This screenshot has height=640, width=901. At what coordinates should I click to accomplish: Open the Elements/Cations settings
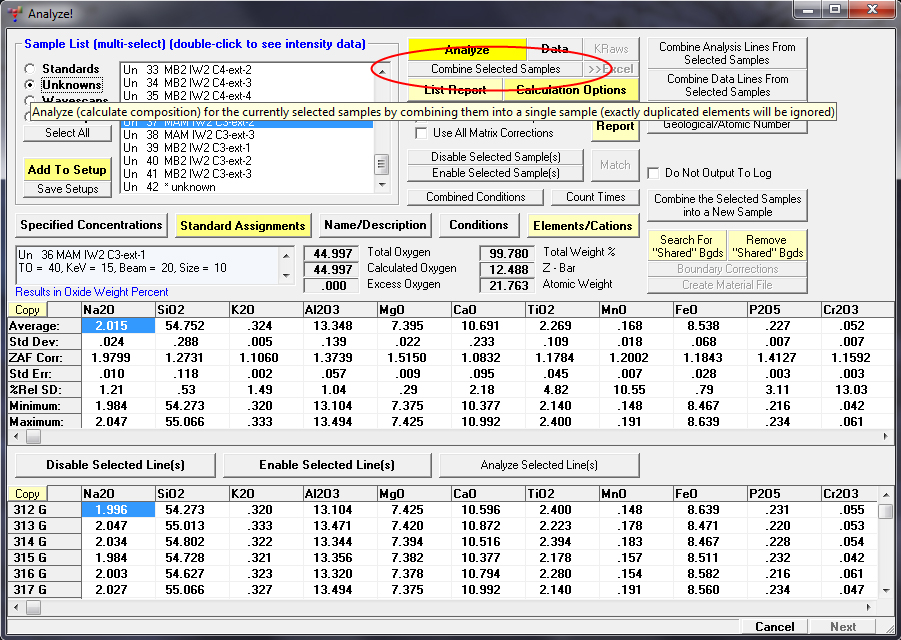click(582, 226)
